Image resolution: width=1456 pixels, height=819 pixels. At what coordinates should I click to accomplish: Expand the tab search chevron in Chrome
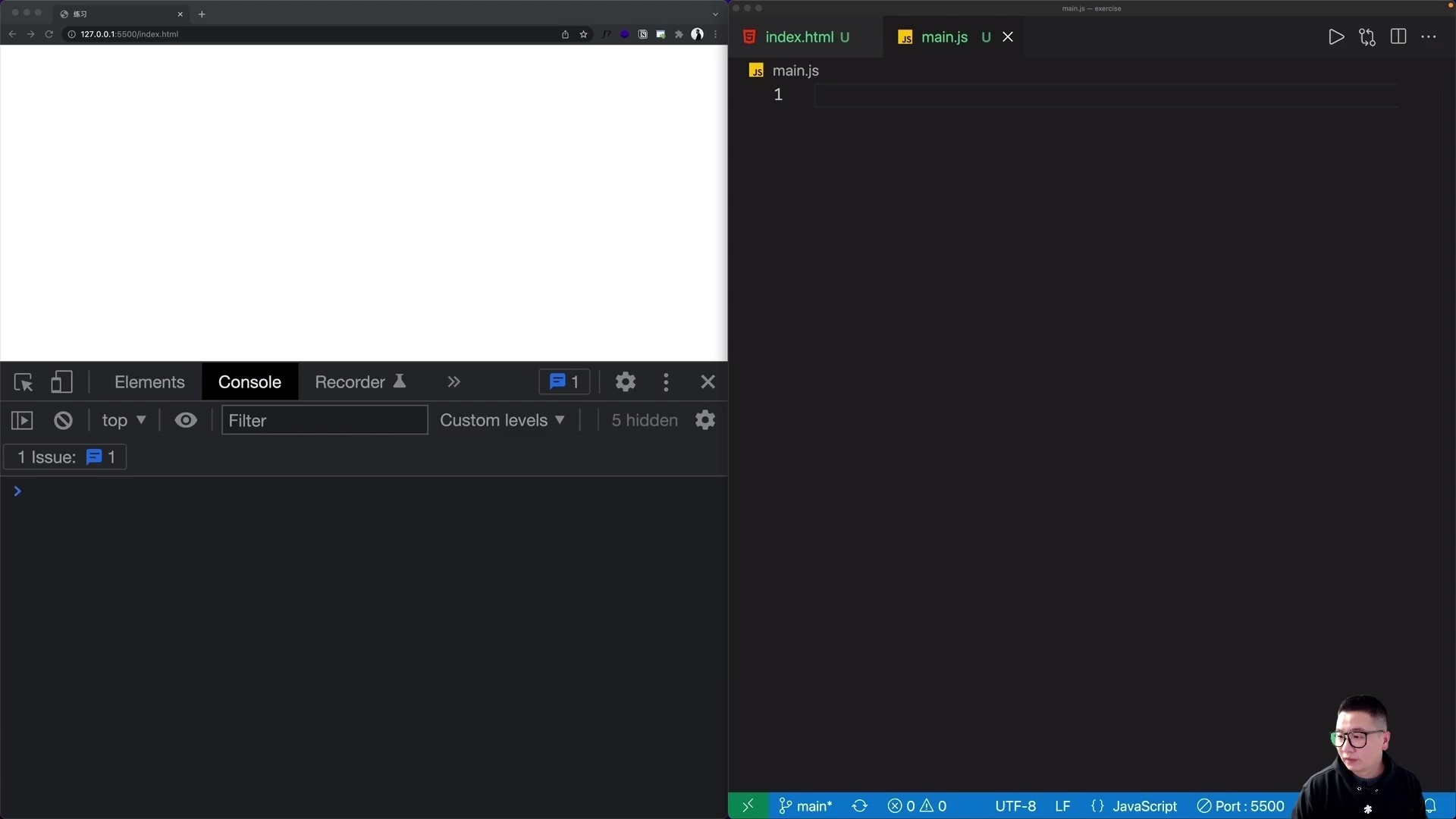(x=715, y=14)
